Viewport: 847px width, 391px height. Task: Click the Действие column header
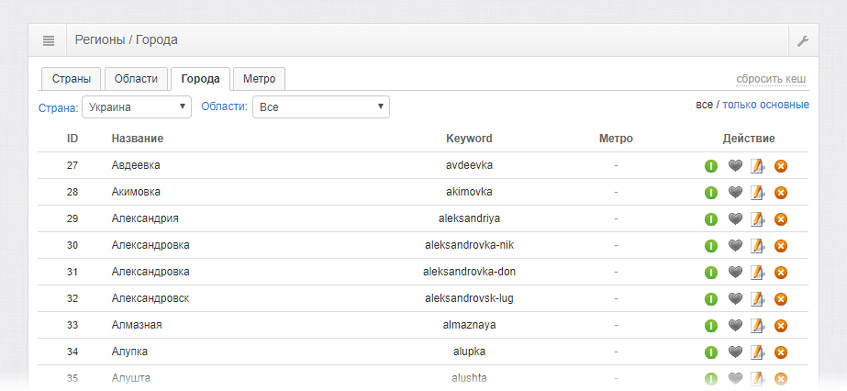(749, 138)
